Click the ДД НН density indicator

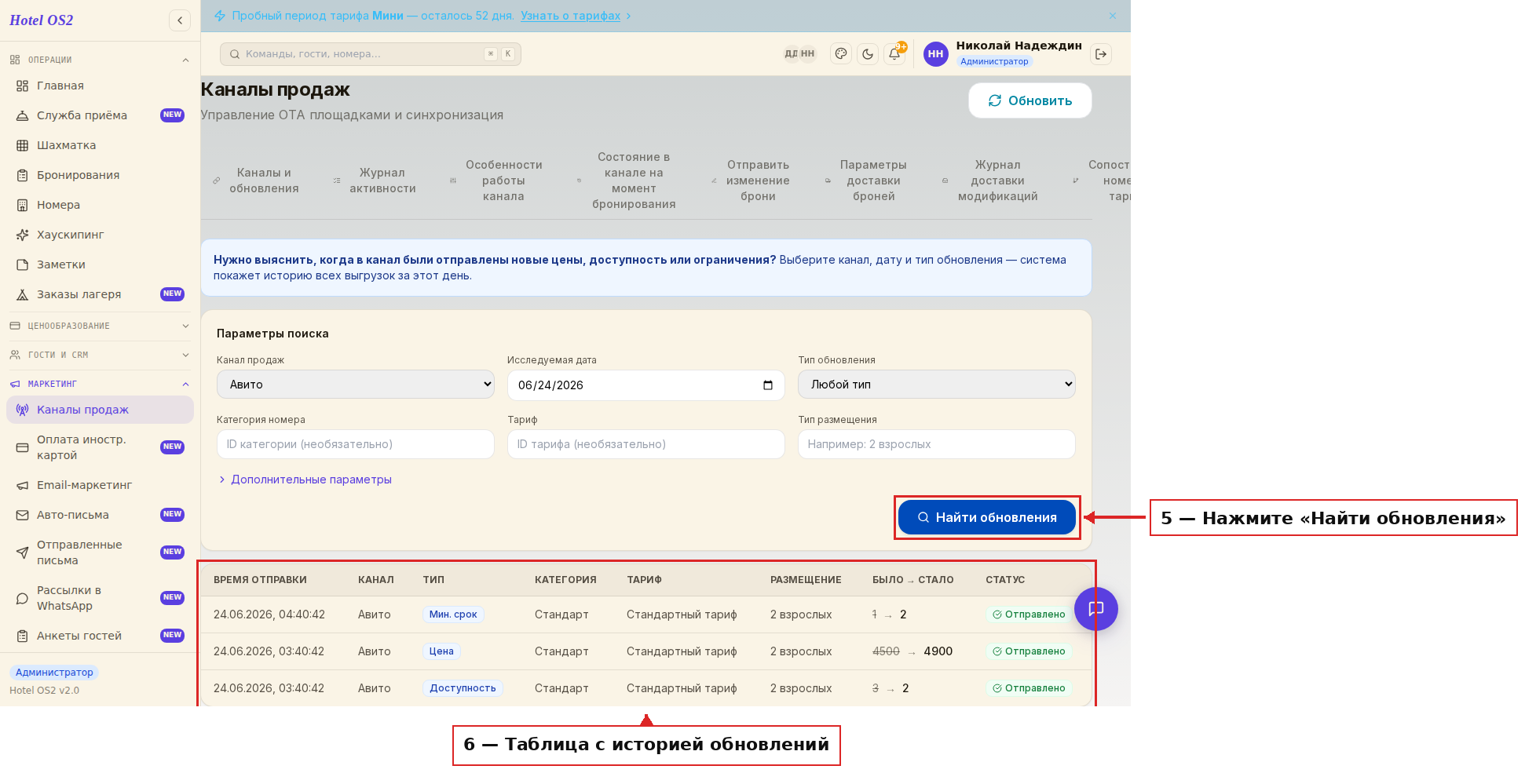[x=799, y=54]
